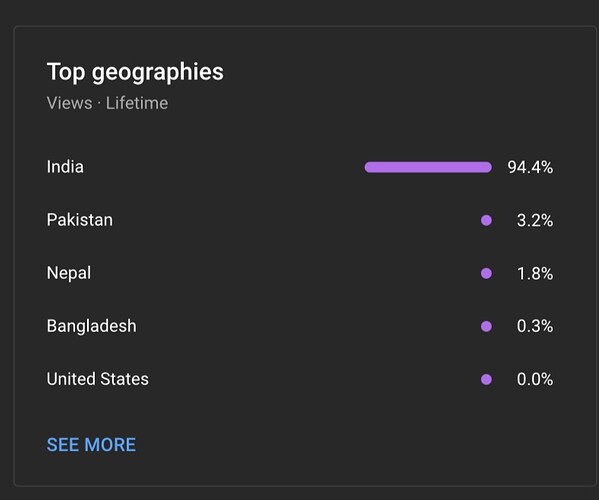The image size is (599, 500).
Task: Click the purple dot beside United States
Action: tap(486, 379)
